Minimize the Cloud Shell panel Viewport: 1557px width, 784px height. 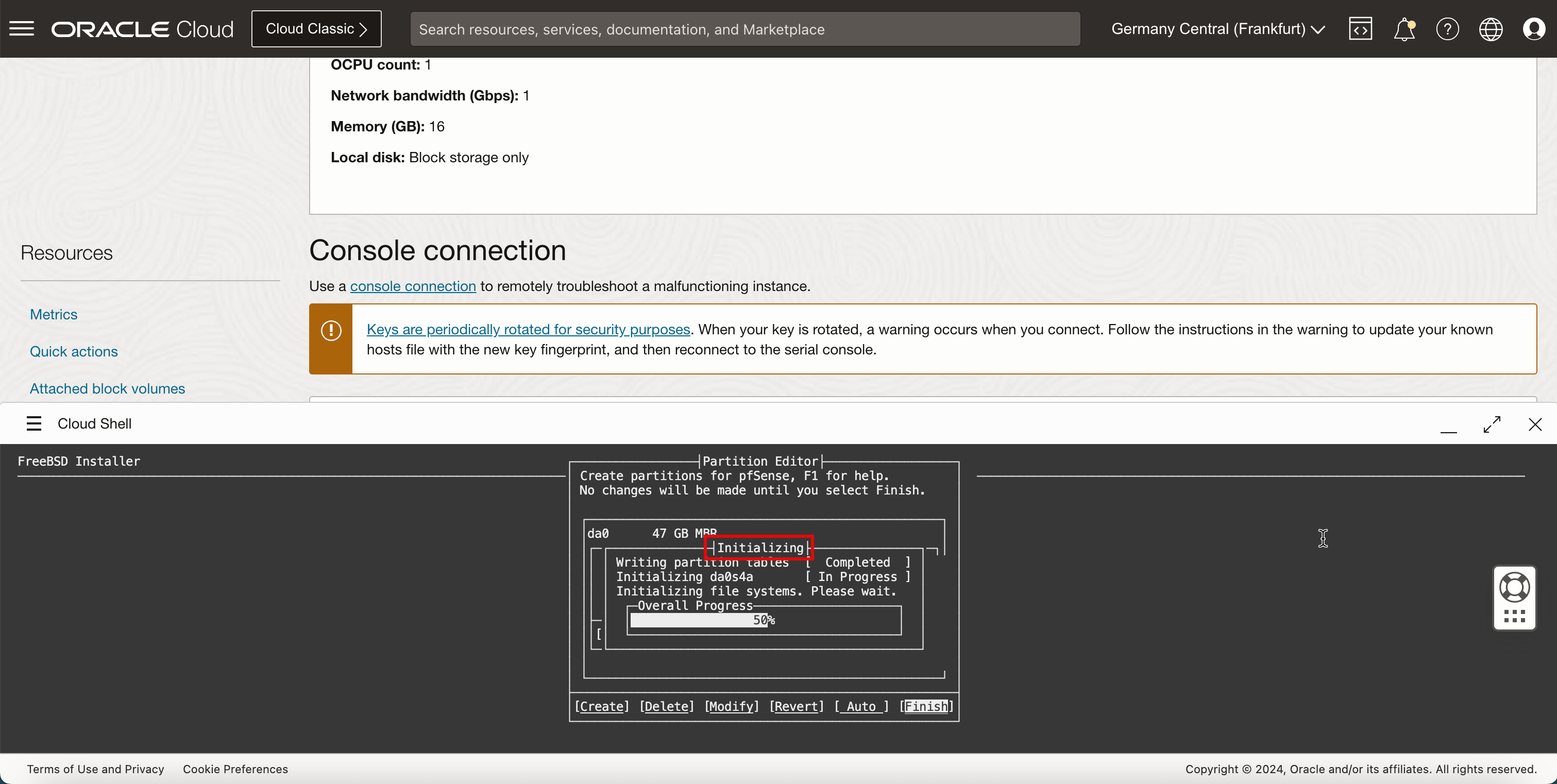pyautogui.click(x=1448, y=429)
